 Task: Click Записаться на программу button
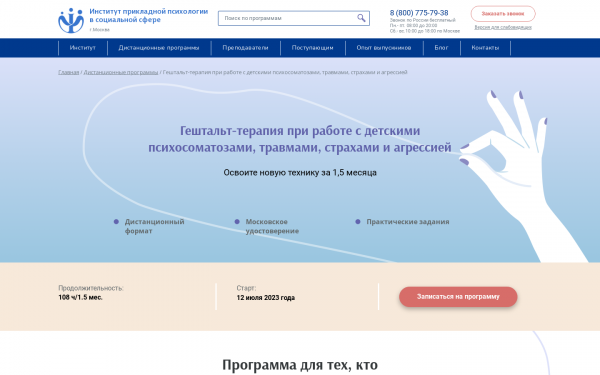(x=458, y=297)
